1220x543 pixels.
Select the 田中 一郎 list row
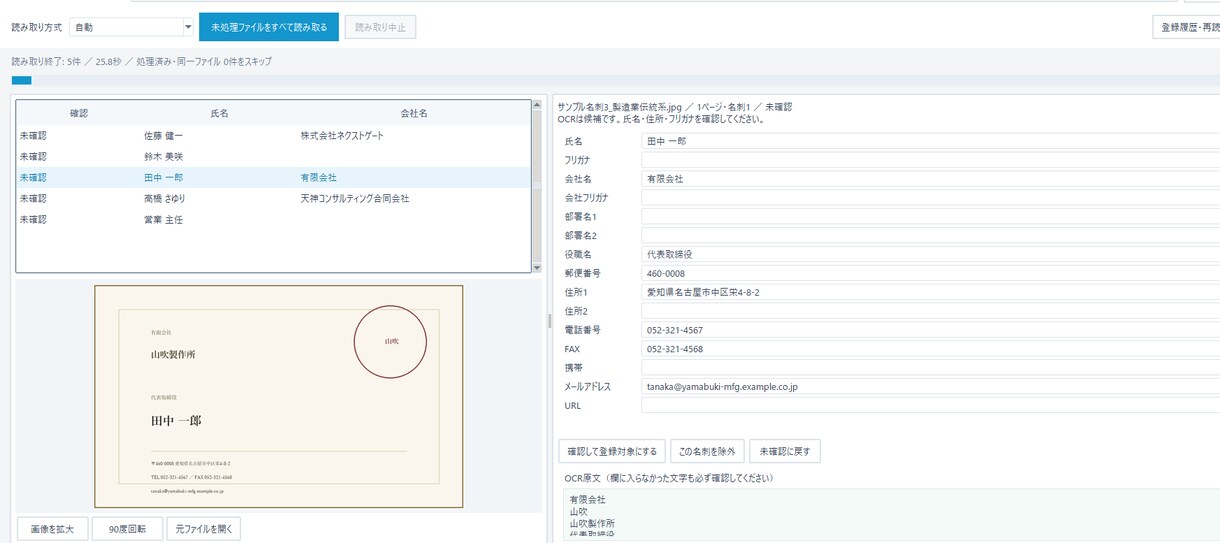pyautogui.click(x=273, y=177)
